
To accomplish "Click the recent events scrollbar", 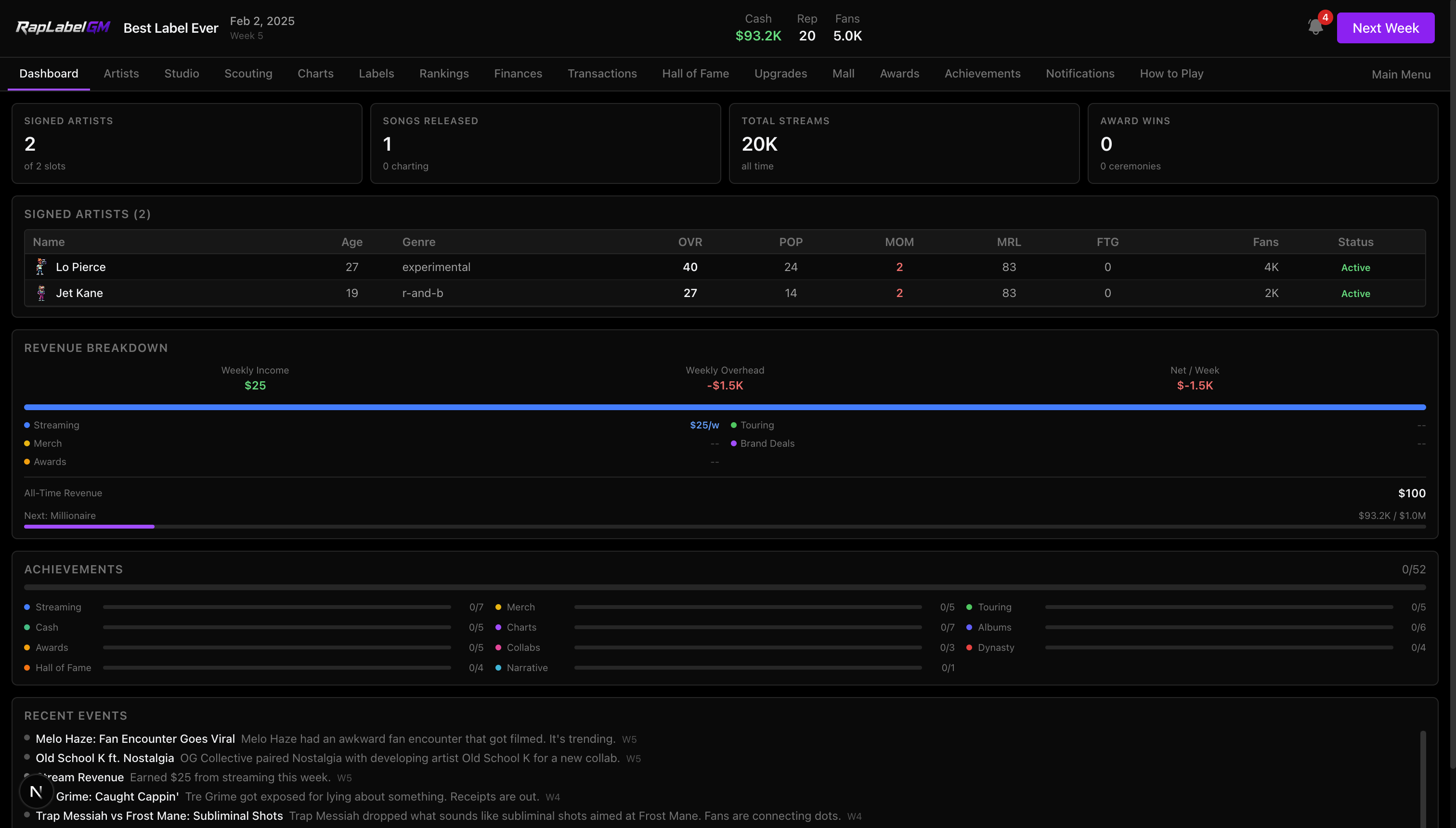I will pos(1422,778).
